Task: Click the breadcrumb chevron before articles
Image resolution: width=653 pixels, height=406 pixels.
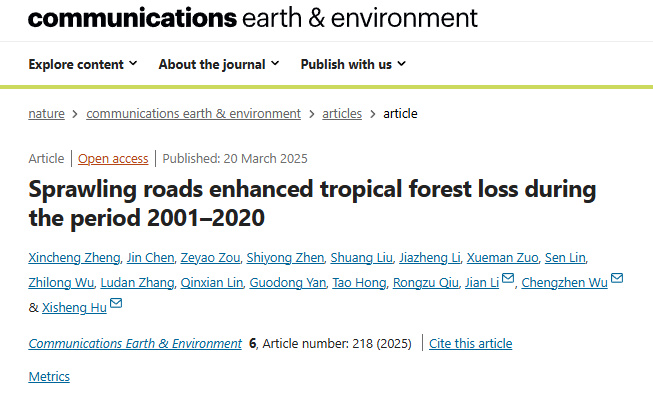Action: point(311,114)
